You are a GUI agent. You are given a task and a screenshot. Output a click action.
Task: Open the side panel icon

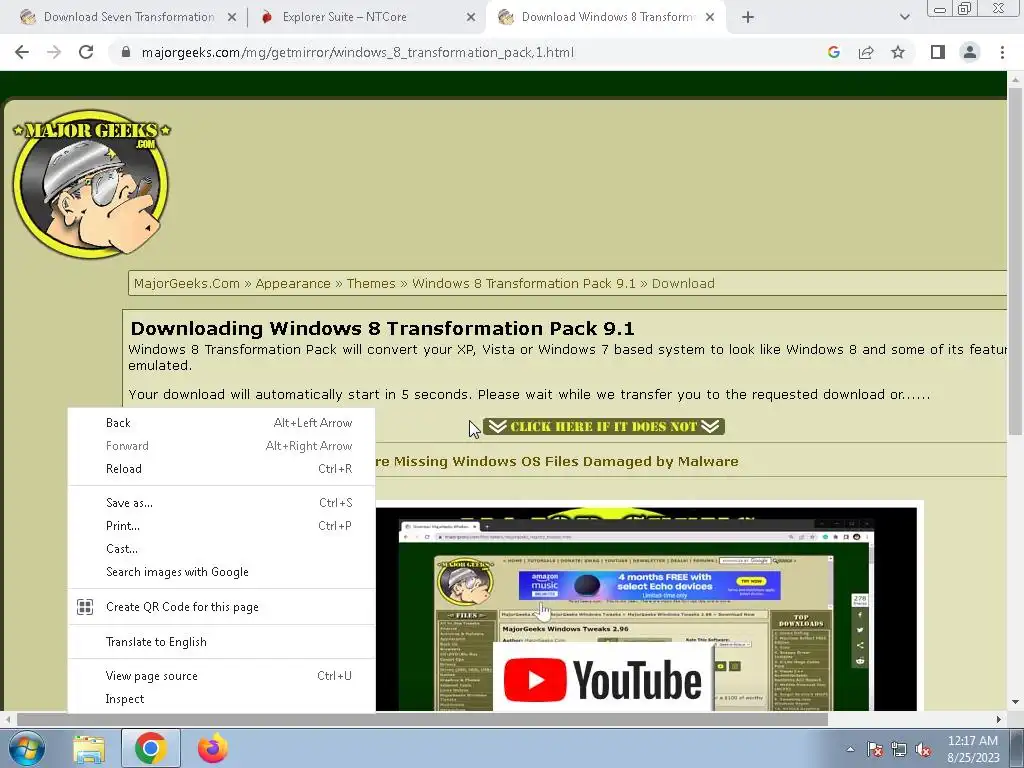coord(938,52)
